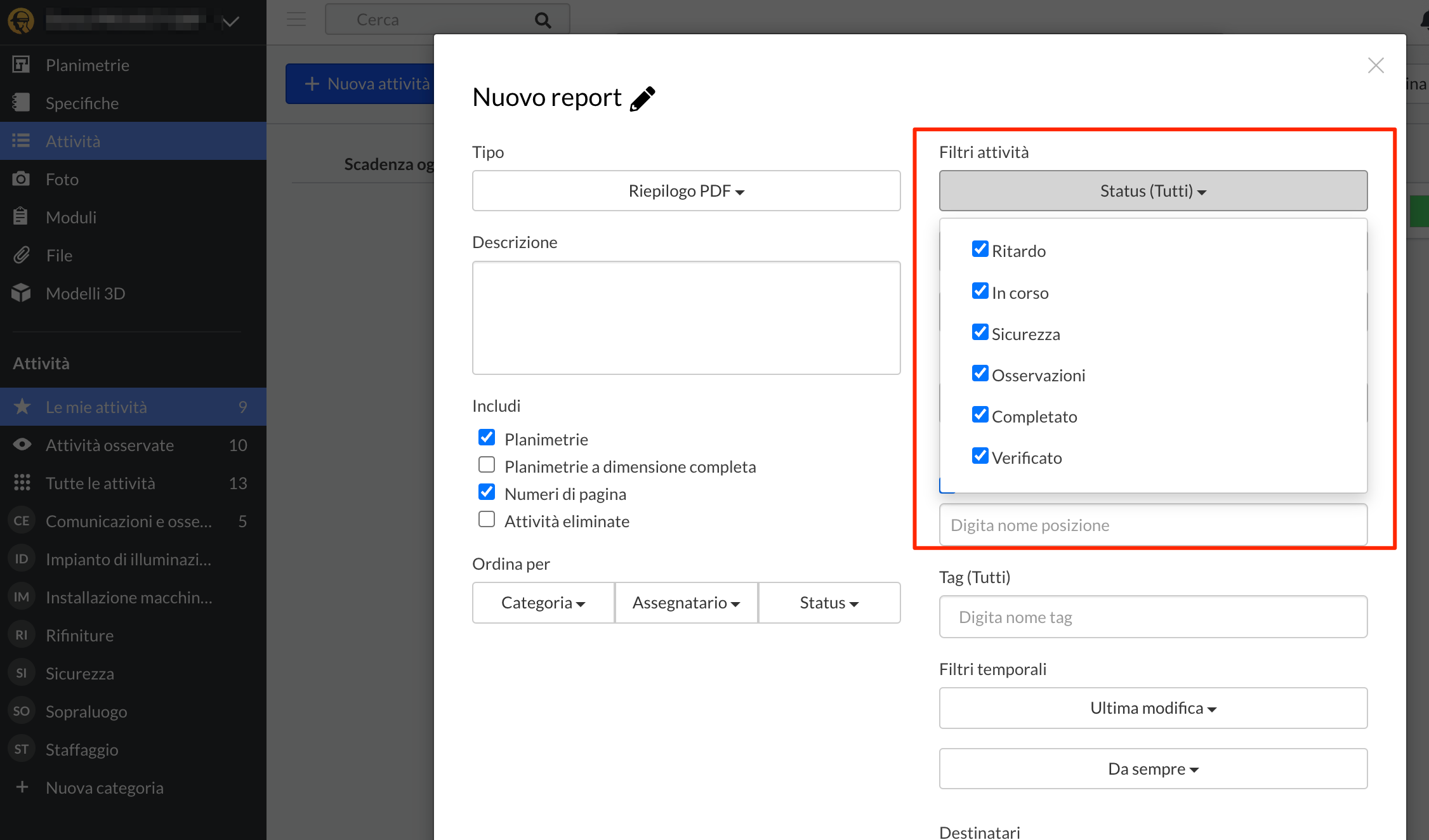Toggle the Numeri di pagina checkbox
The image size is (1429, 840).
[487, 492]
